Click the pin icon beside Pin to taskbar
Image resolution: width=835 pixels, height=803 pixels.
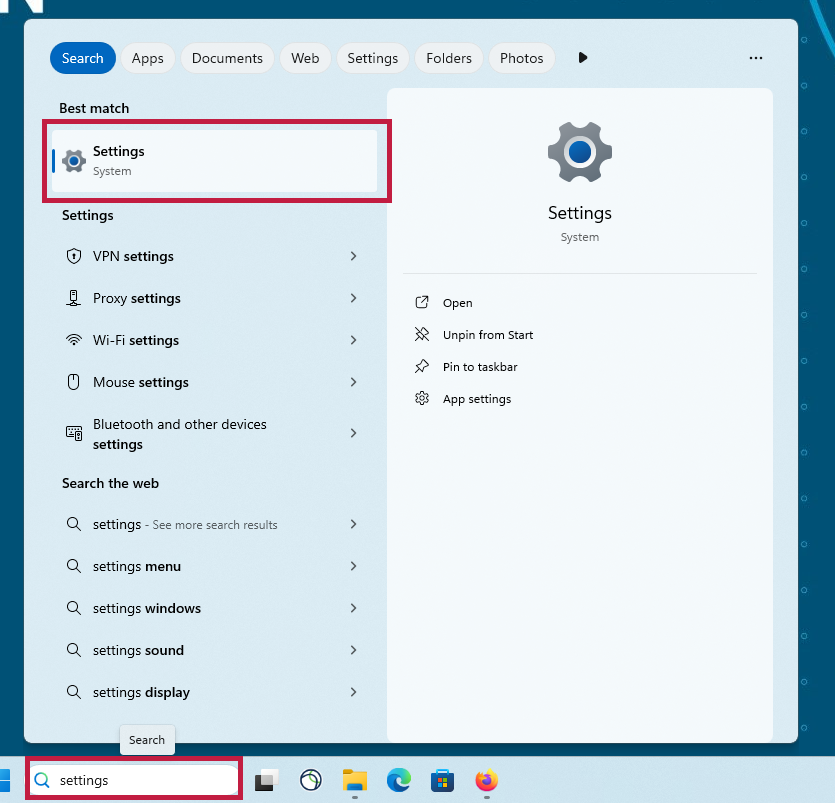pyautogui.click(x=422, y=366)
